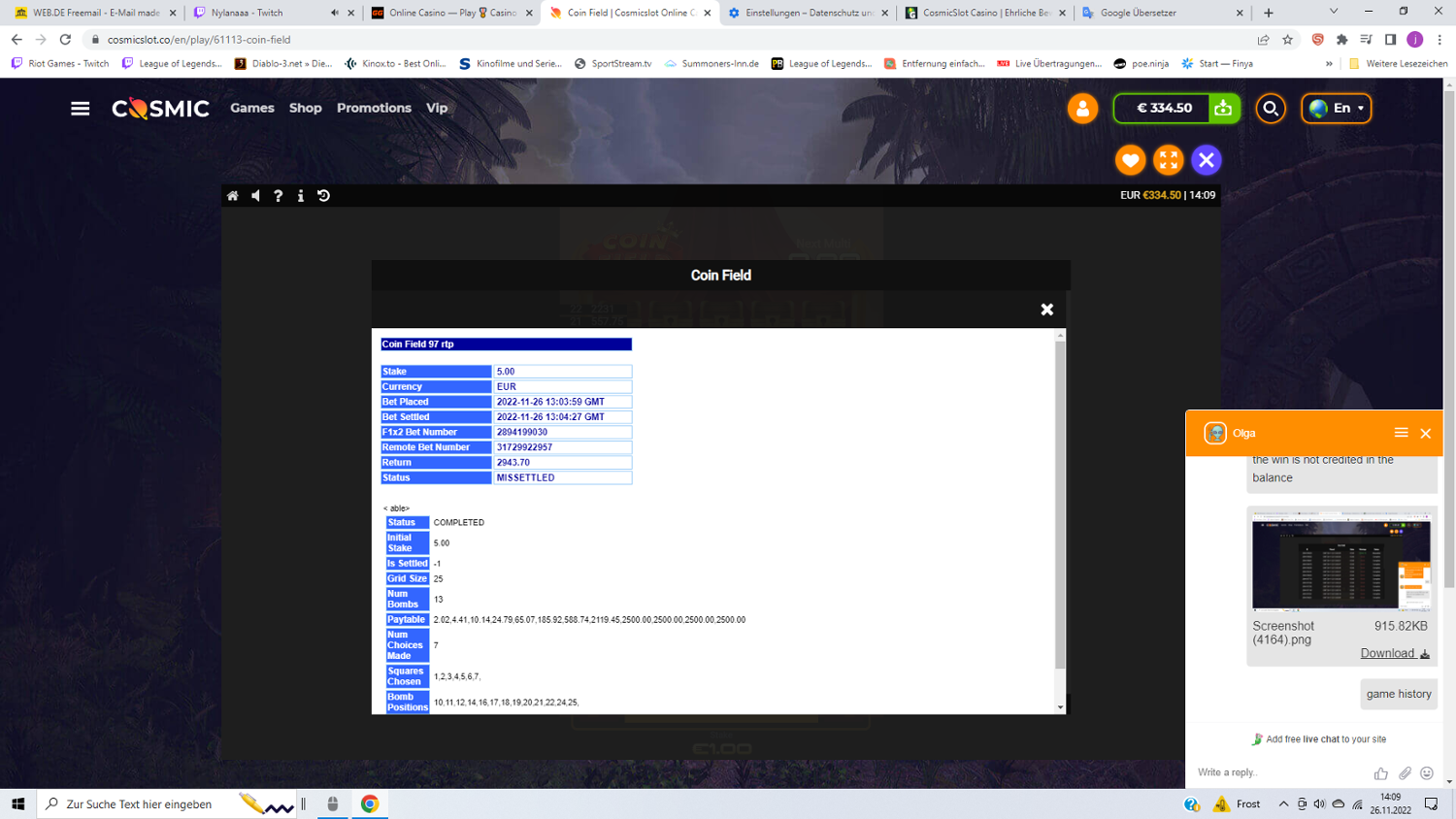Mute the game sound speaker icon
Screen dimensions: 1456x819
[x=255, y=196]
